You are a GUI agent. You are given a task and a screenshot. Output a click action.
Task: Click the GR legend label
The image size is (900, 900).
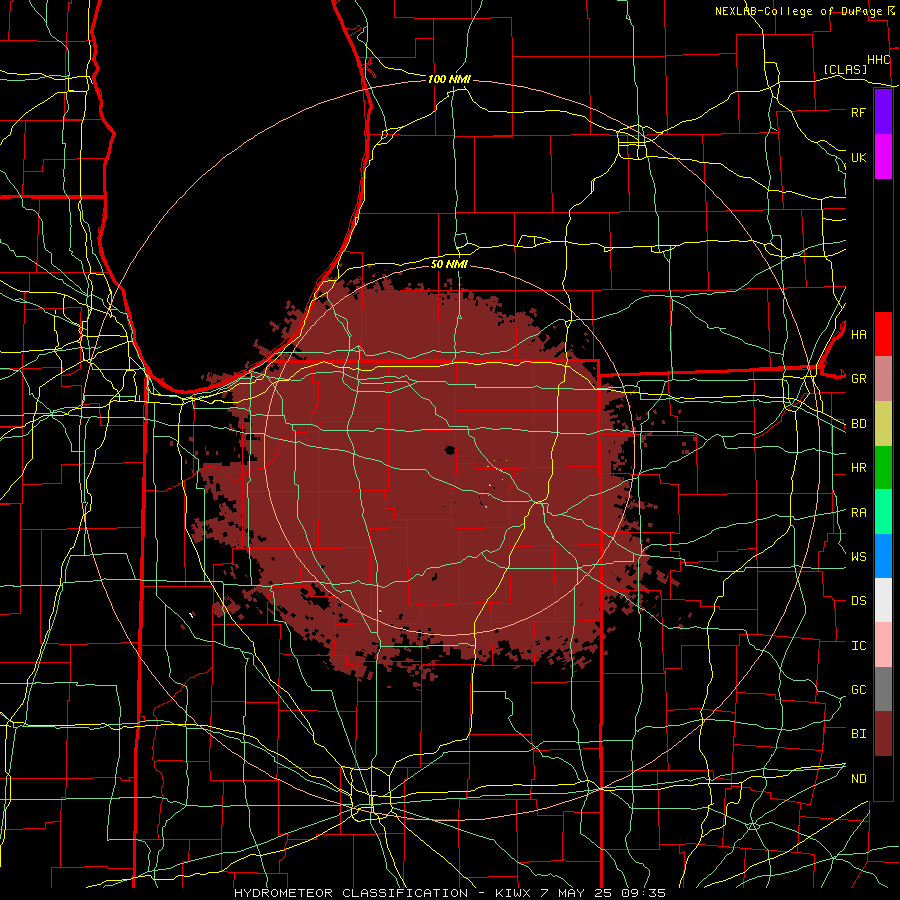(858, 379)
